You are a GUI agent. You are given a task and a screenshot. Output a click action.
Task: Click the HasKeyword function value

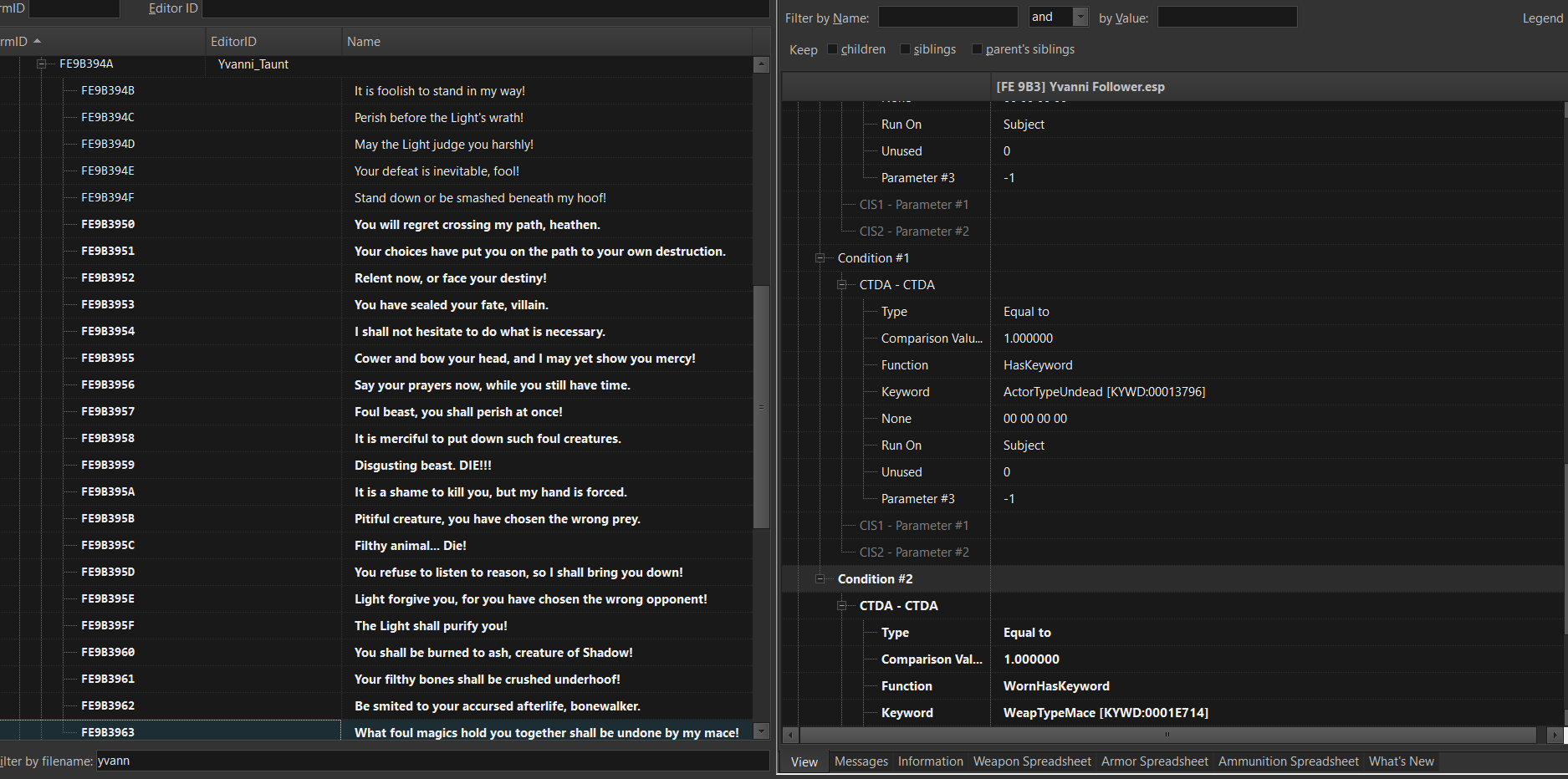1038,365
